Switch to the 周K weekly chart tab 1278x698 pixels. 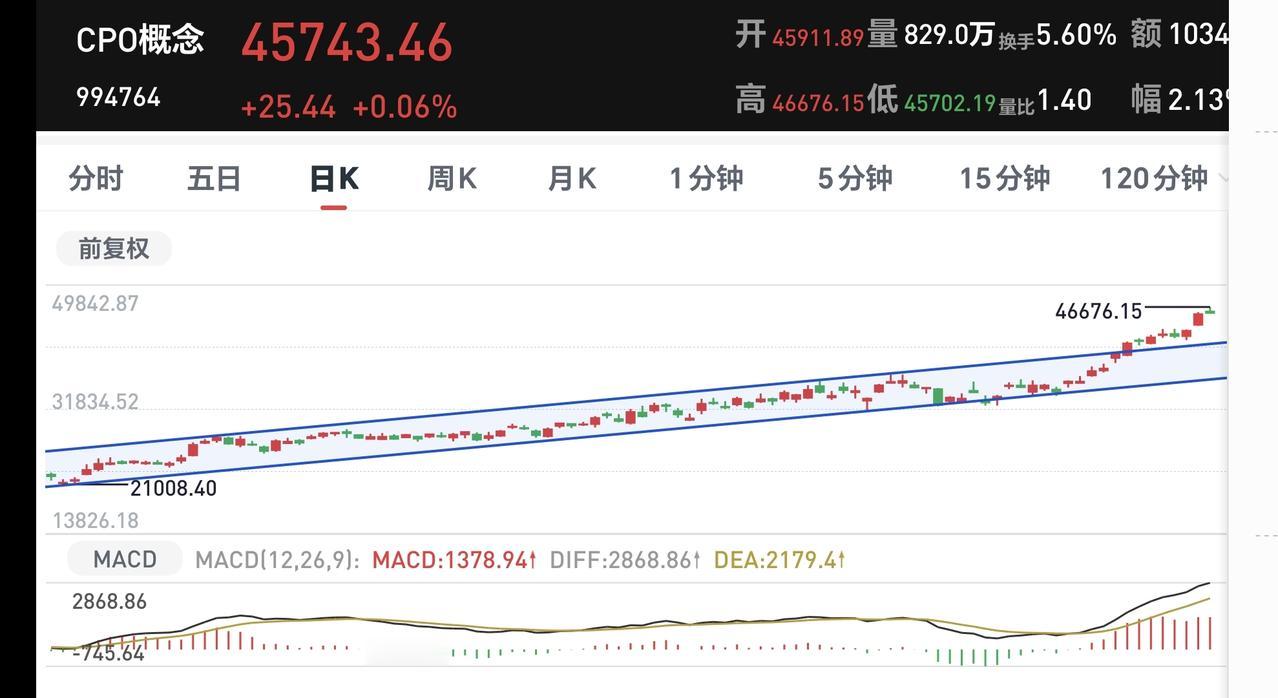[x=452, y=179]
